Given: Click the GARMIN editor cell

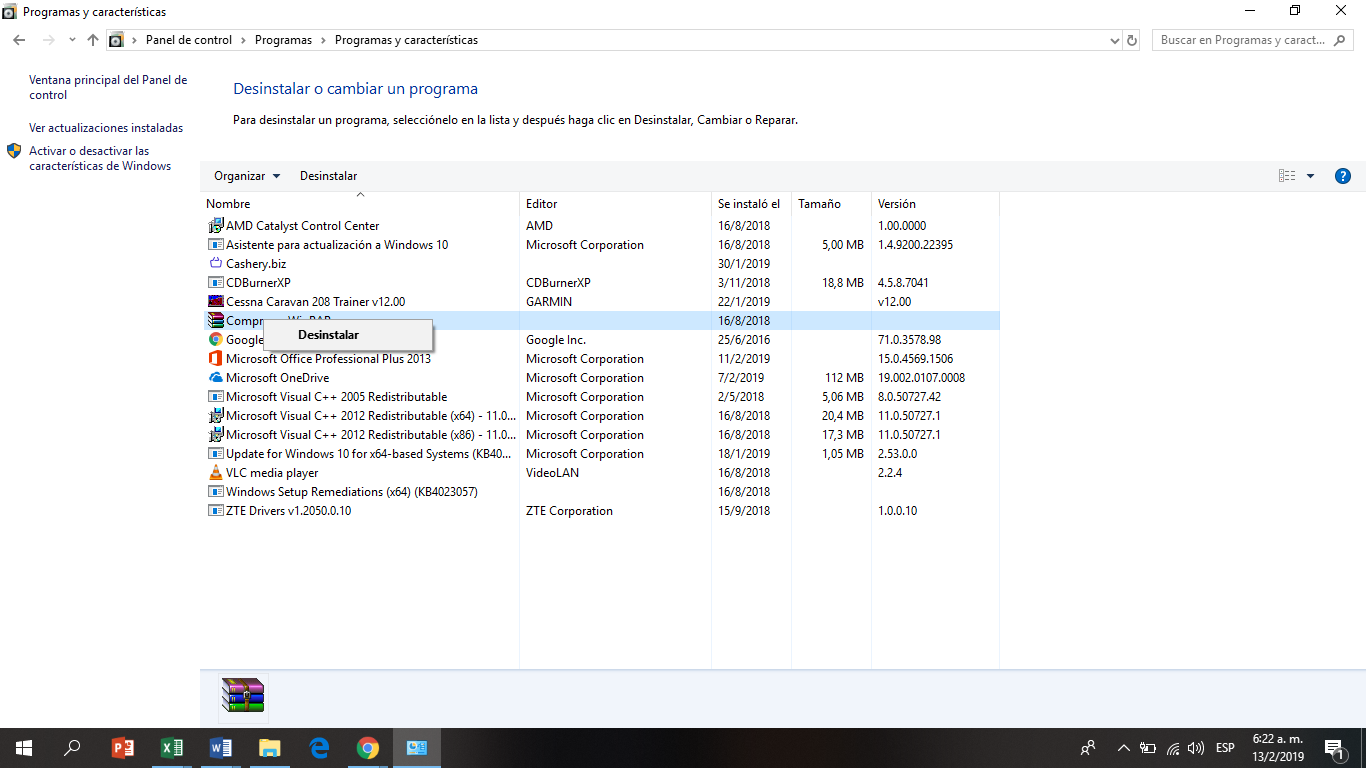Looking at the screenshot, I should point(549,302).
